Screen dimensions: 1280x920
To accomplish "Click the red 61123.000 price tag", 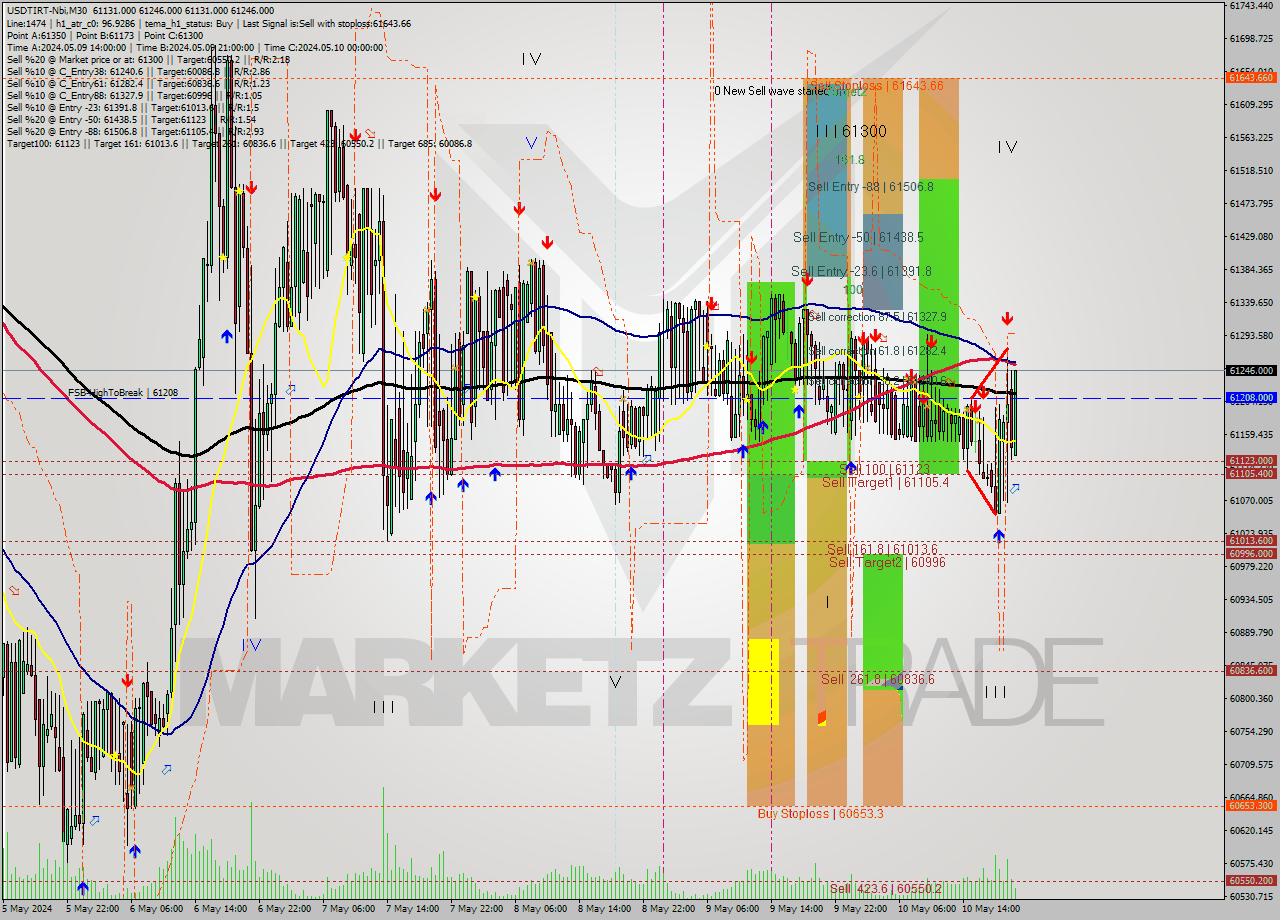I will [1251, 461].
